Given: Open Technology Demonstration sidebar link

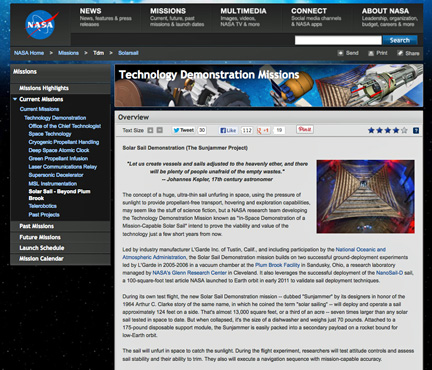Looking at the screenshot, I should point(55,118).
